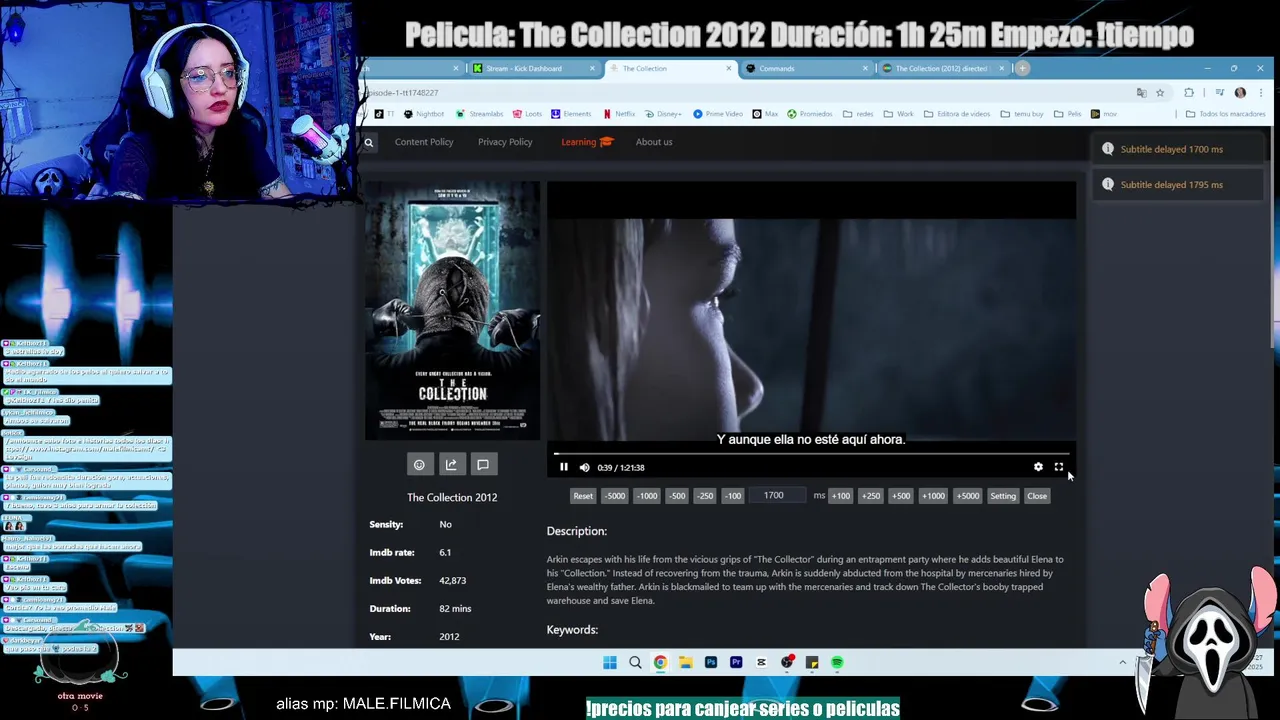Open the site search magnifier icon
The height and width of the screenshot is (720, 1280).
click(369, 143)
